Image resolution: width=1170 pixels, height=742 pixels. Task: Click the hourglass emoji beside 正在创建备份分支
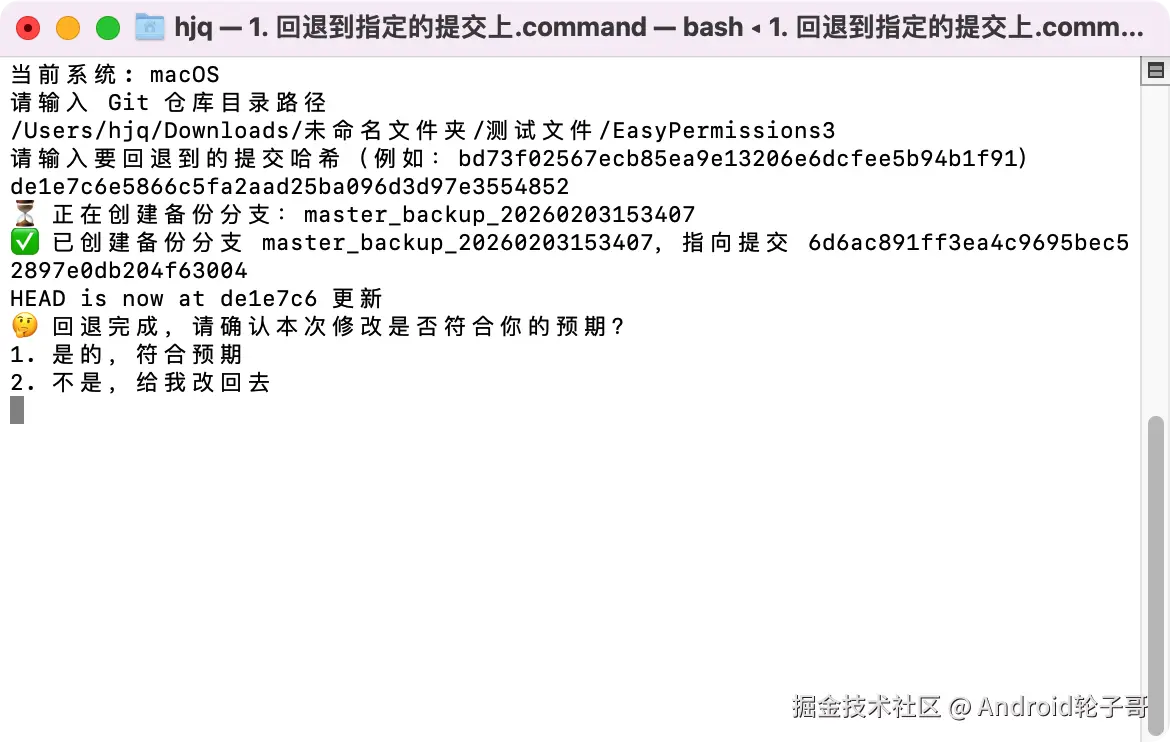click(x=25, y=215)
